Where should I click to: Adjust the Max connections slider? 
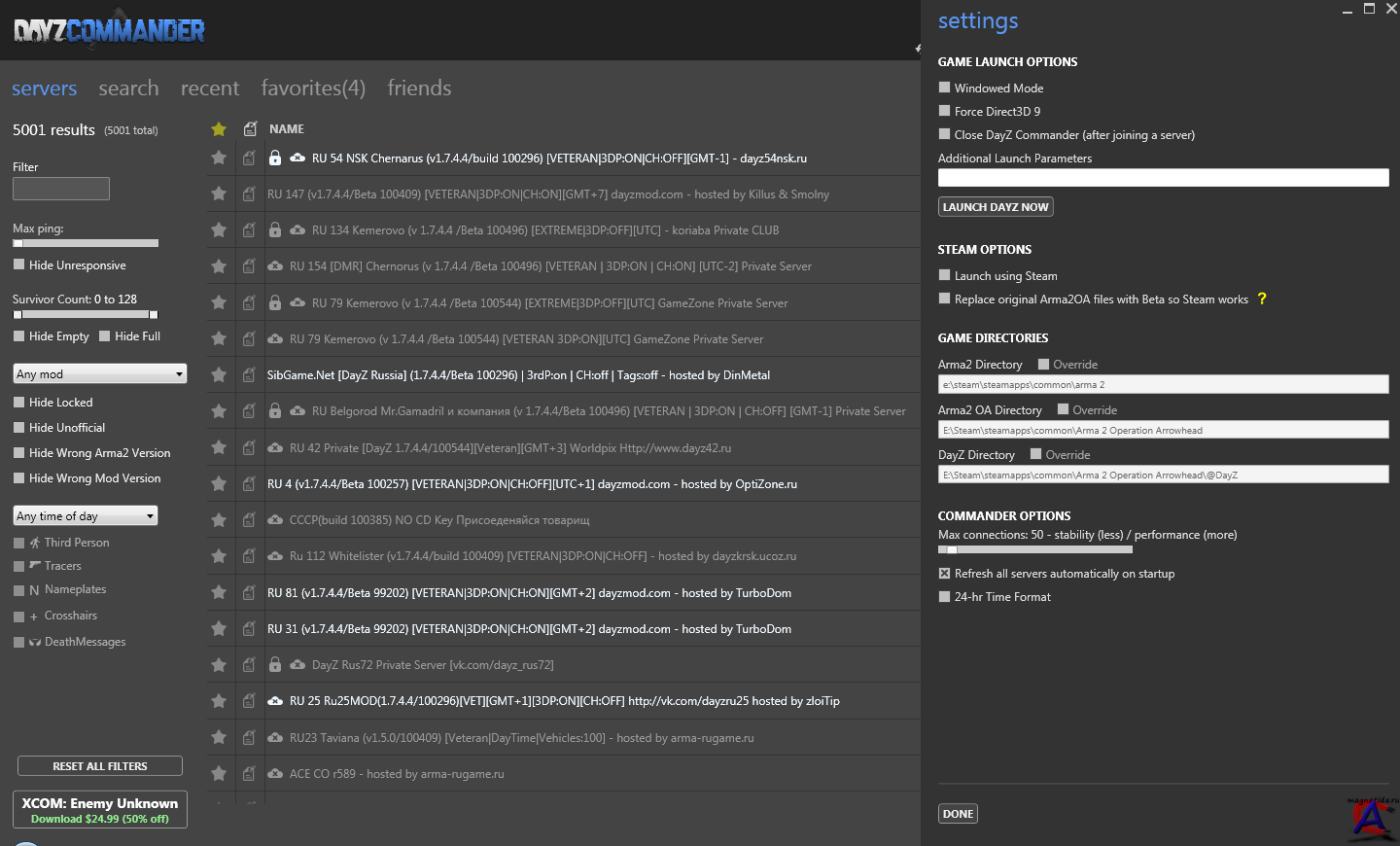[x=952, y=550]
